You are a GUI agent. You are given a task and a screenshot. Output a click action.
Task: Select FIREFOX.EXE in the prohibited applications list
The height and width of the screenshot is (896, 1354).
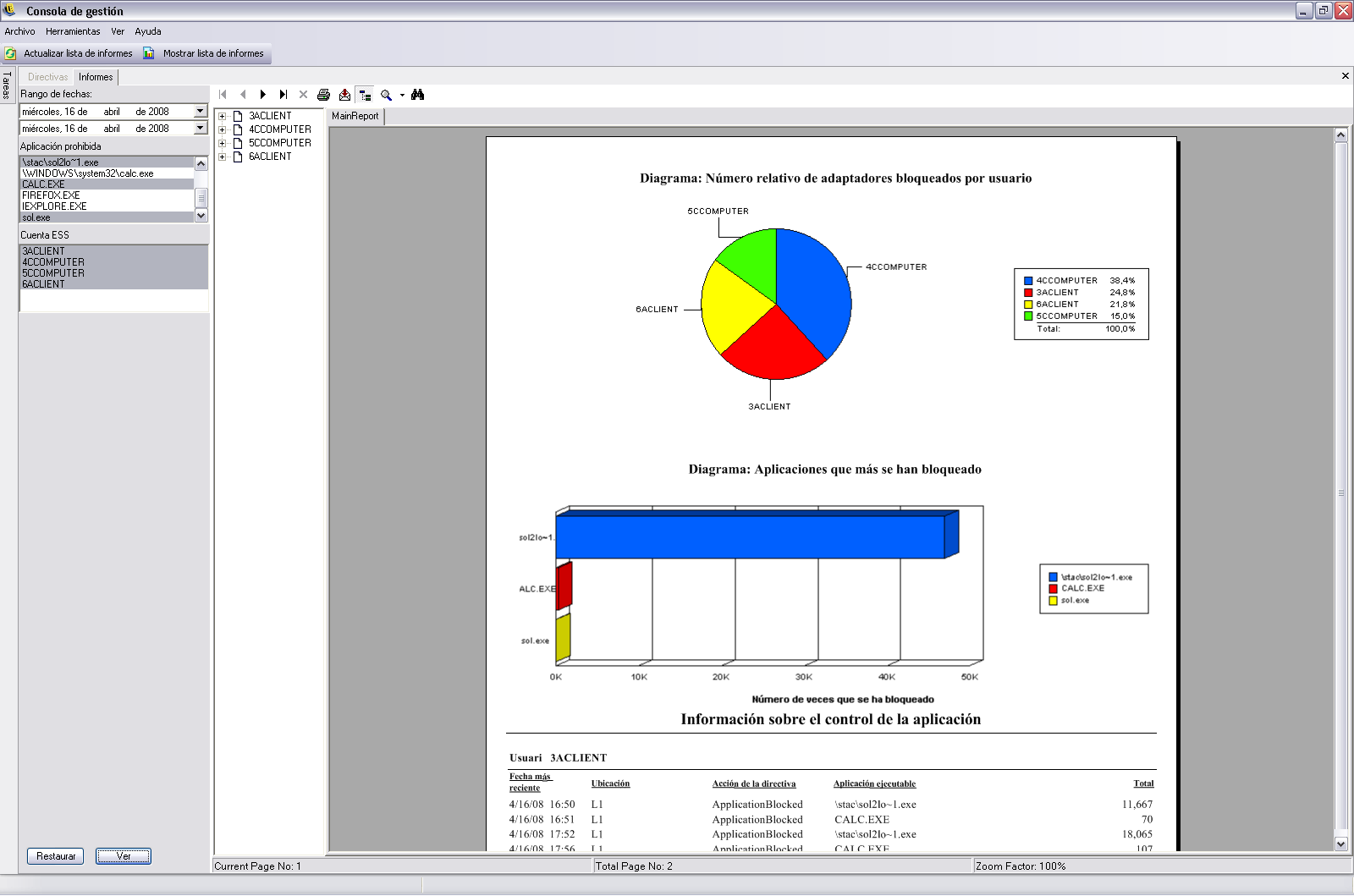(x=51, y=195)
